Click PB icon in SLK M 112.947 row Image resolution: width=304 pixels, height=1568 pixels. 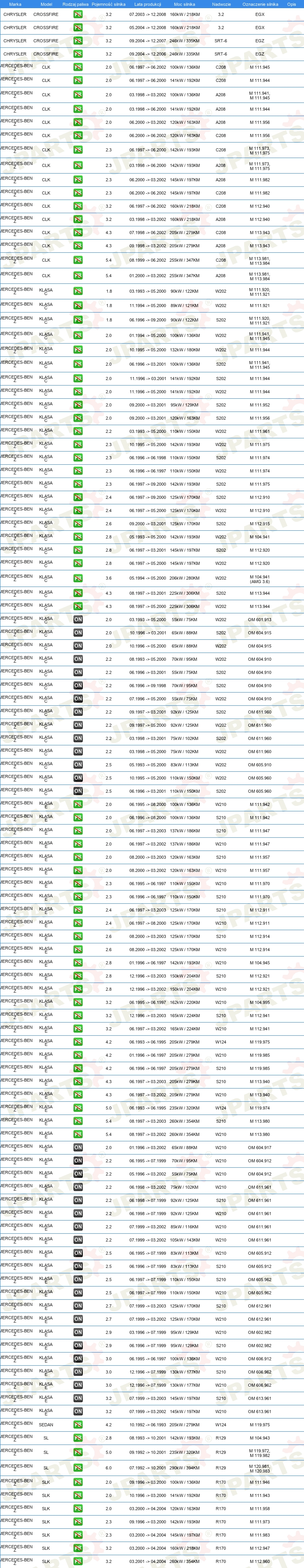pos(78,1549)
